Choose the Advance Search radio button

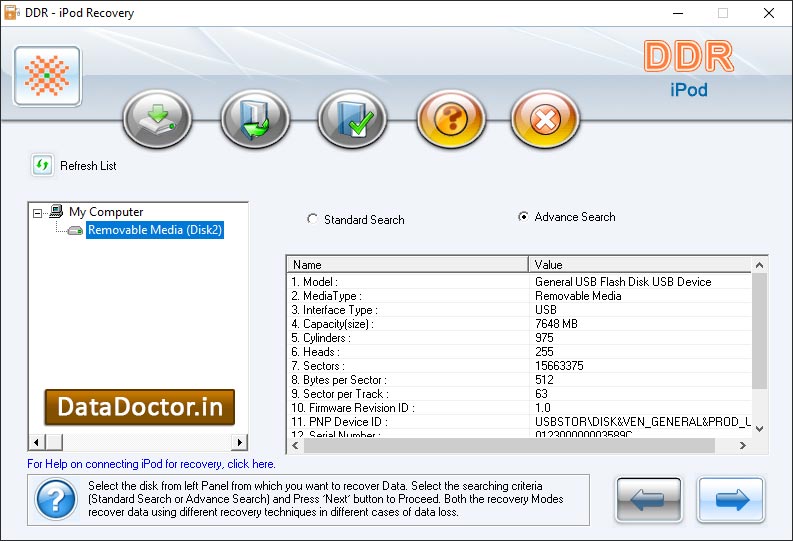(523, 216)
